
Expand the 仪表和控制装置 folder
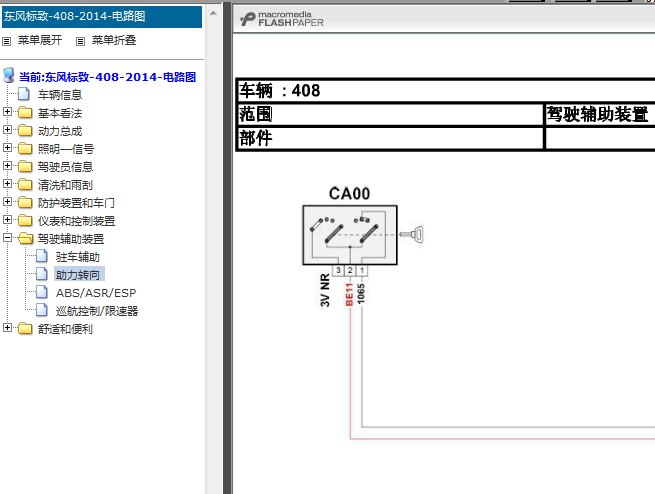(x=7, y=219)
